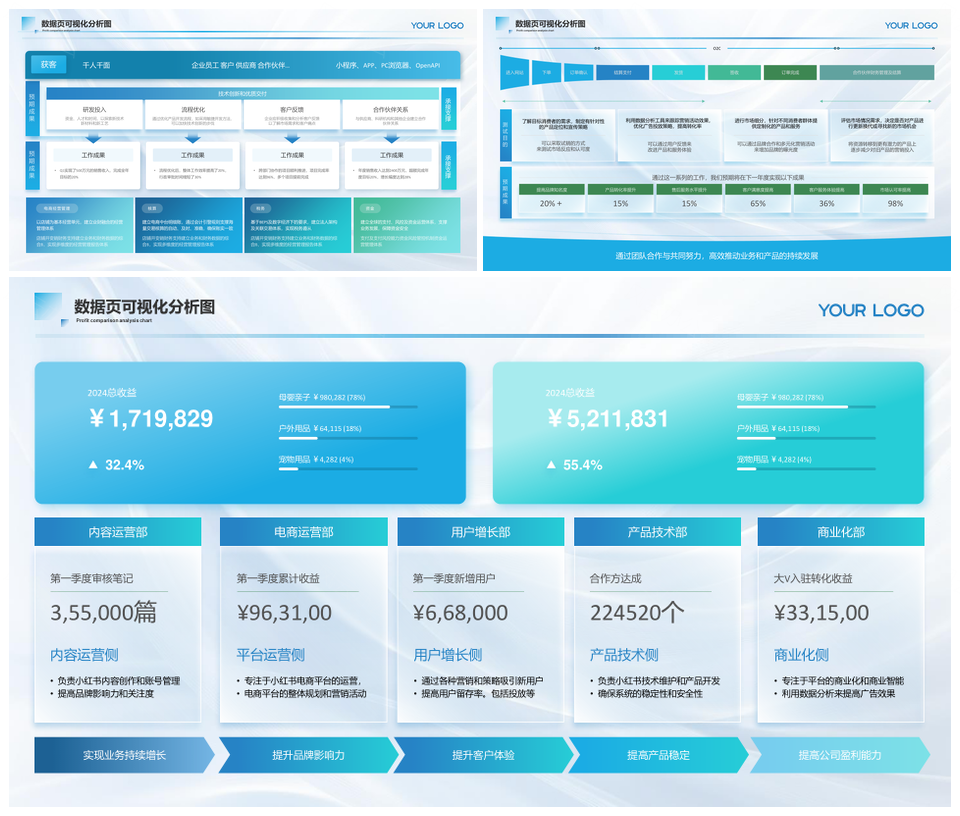Click 户外用品 progress bar in ¥5,211,831 card

coord(806,438)
